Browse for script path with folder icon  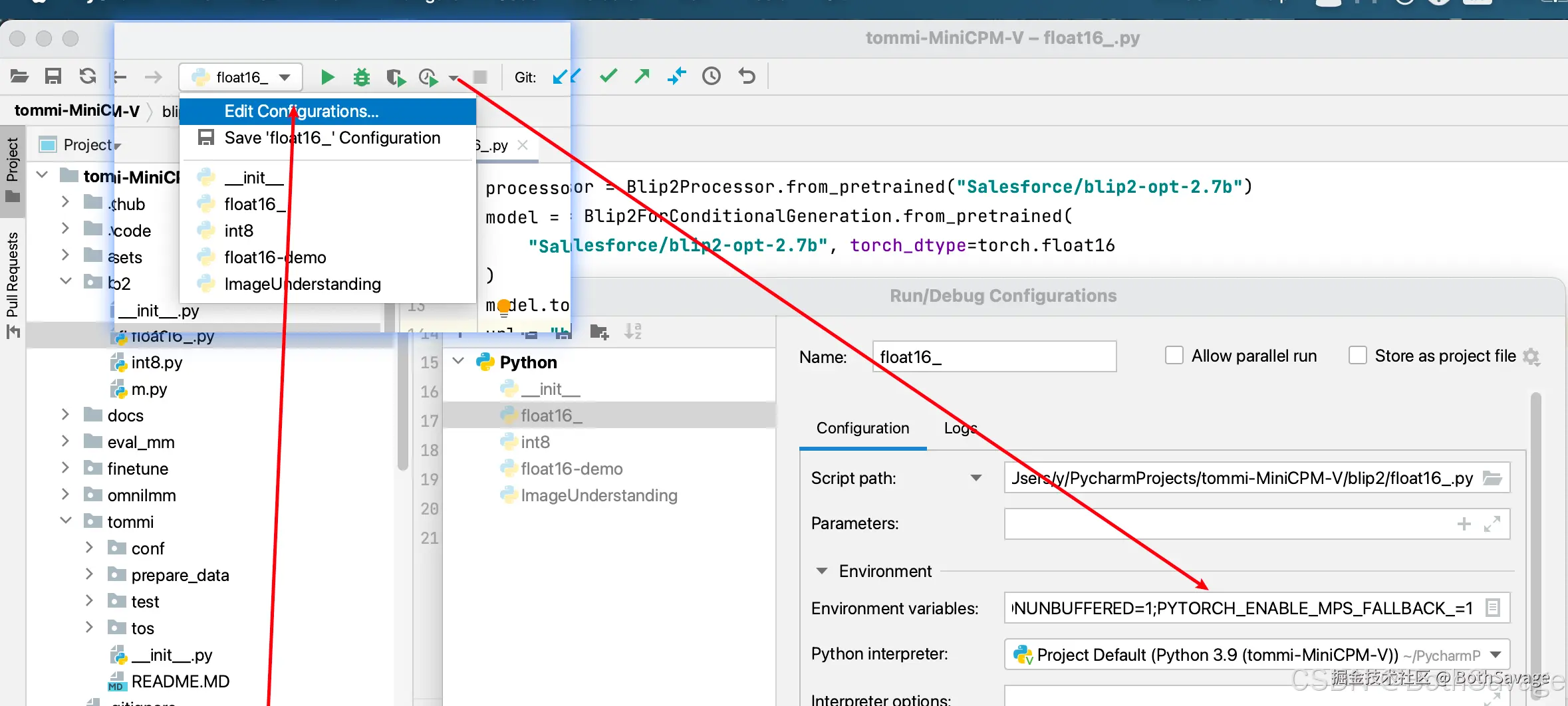click(1493, 478)
